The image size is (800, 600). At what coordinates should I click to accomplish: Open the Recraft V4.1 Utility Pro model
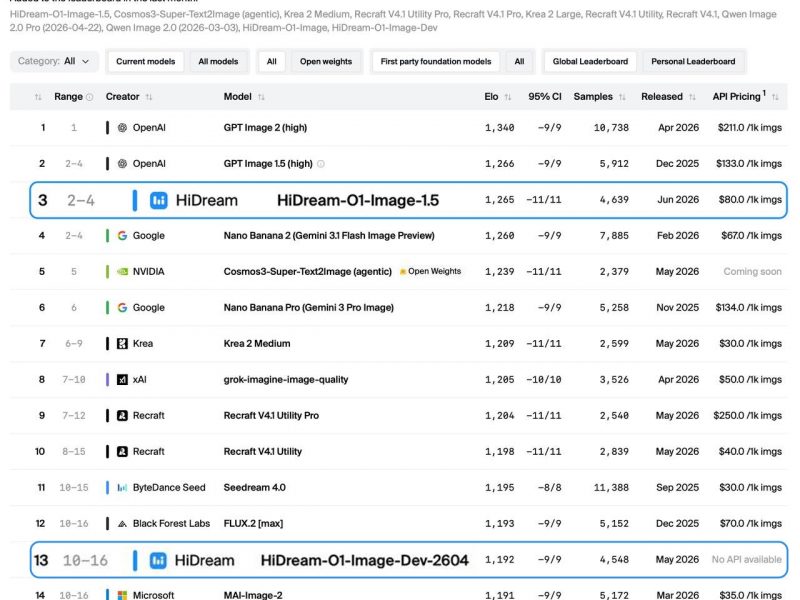pyautogui.click(x=271, y=415)
